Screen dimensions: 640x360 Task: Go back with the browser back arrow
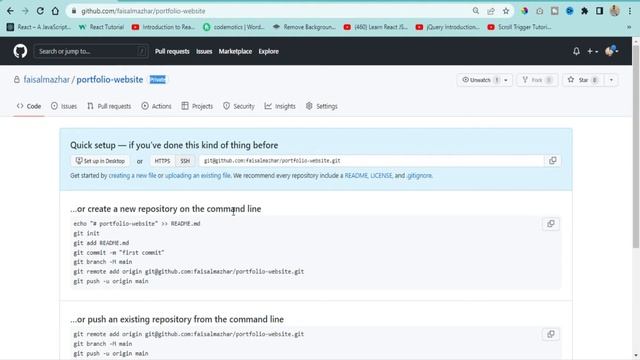(x=10, y=11)
